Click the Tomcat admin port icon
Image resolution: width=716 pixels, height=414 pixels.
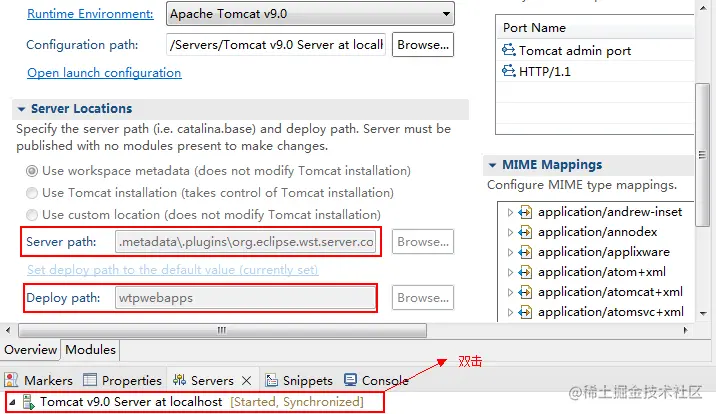[509, 50]
